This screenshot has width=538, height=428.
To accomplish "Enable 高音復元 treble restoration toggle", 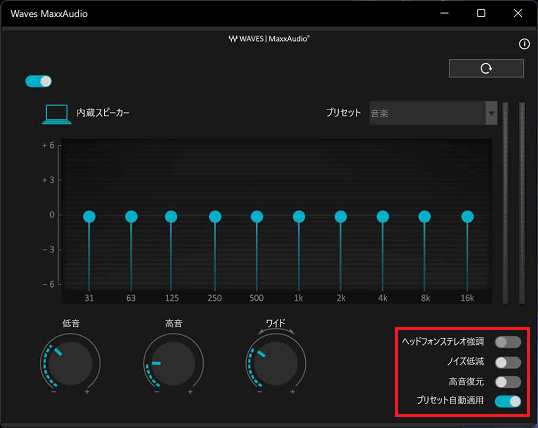I will pos(508,382).
